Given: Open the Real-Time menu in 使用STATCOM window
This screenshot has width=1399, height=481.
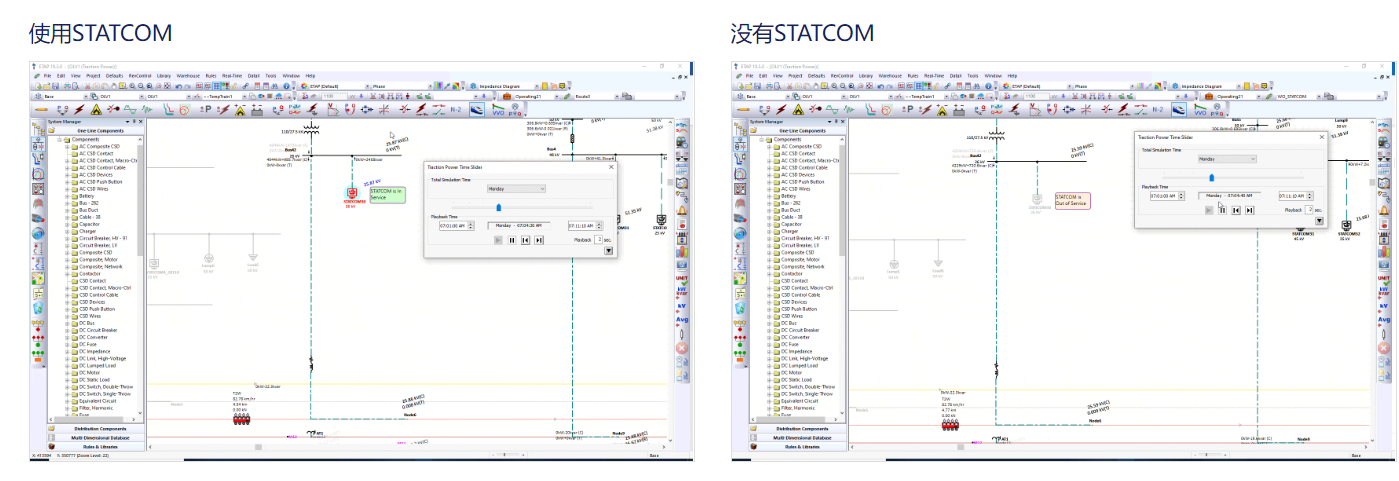Looking at the screenshot, I should 232,75.
